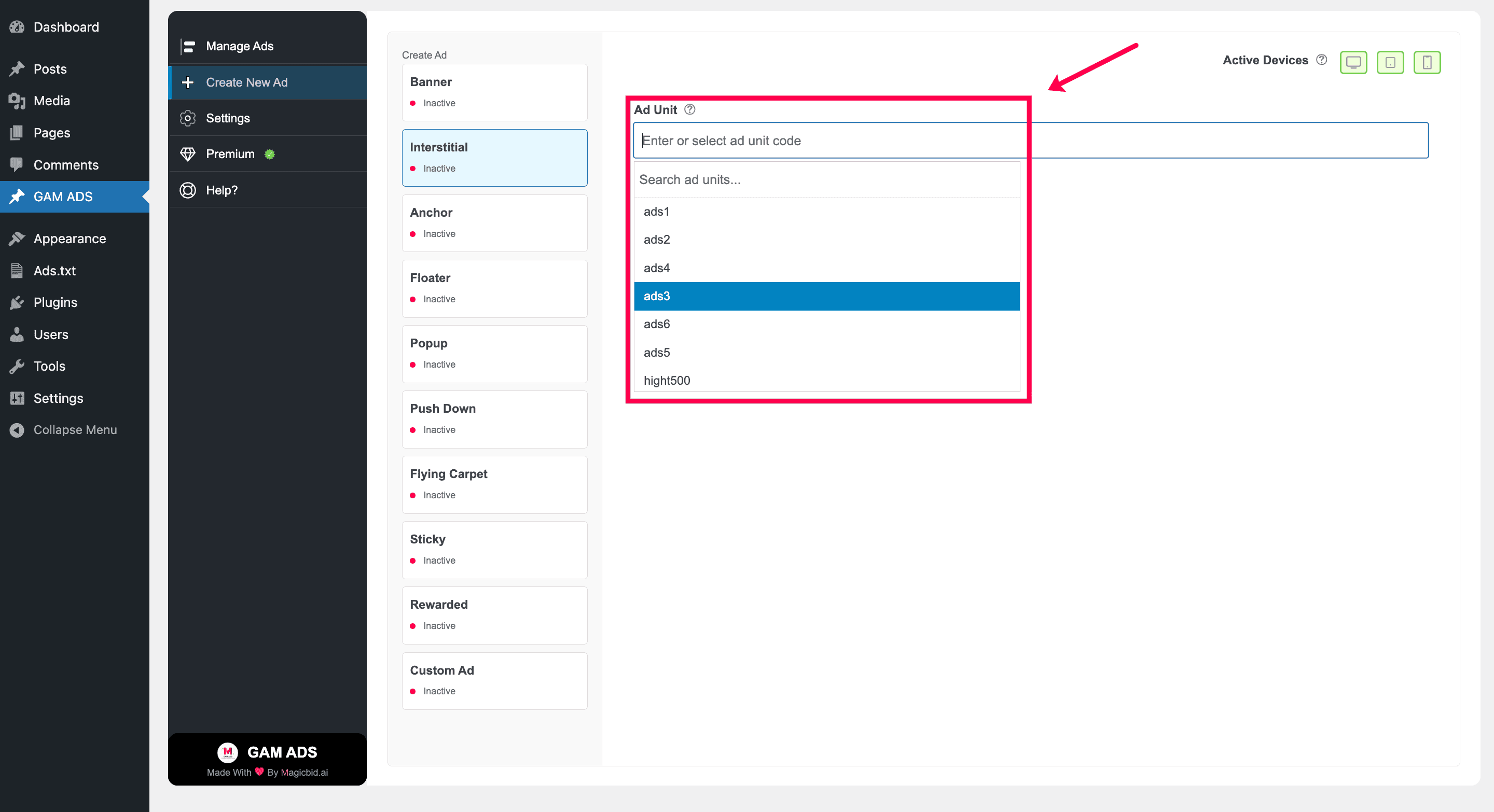Click the Search ad units field
1494x812 pixels.
tap(826, 180)
